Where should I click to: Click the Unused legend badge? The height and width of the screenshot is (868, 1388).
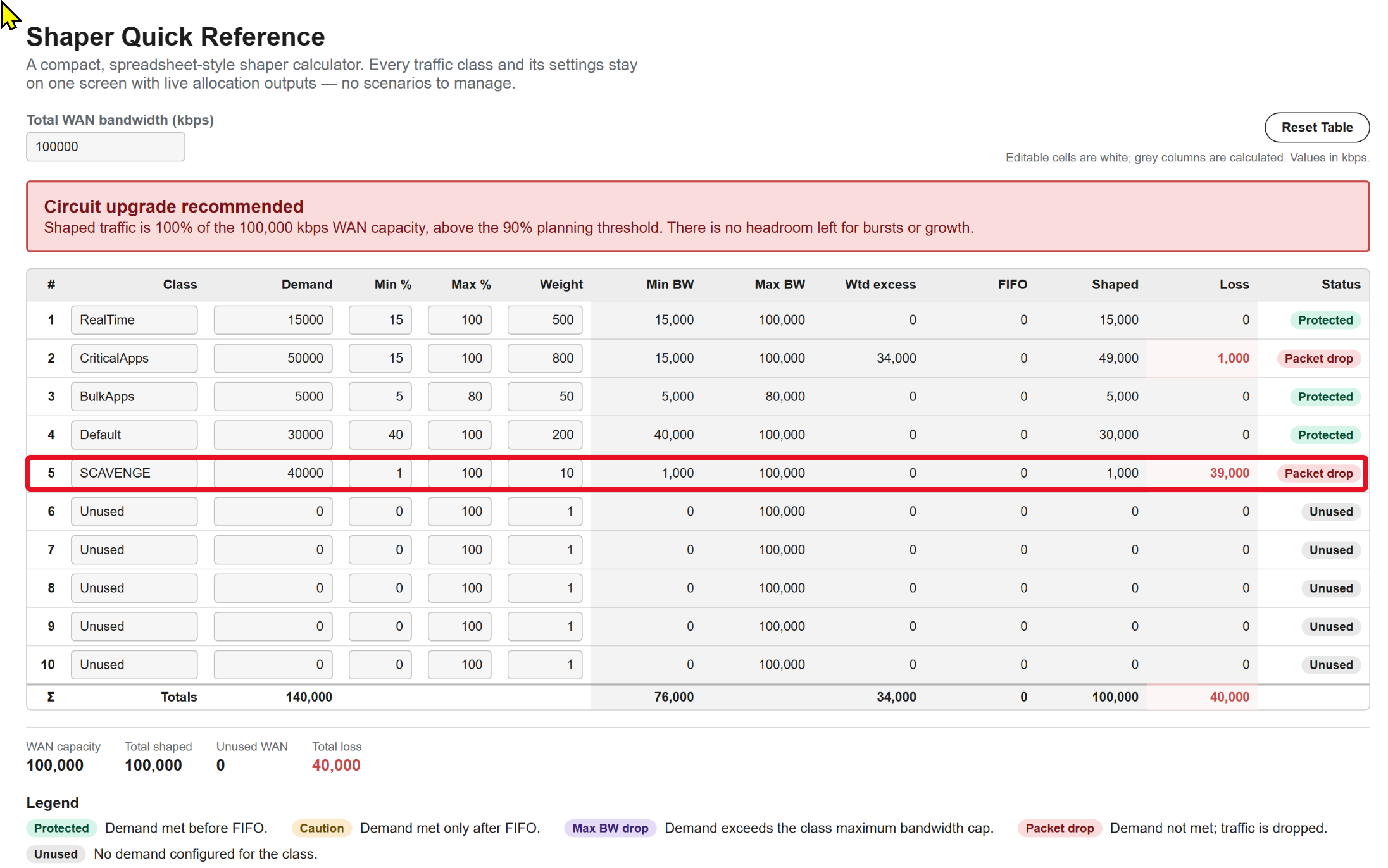click(56, 854)
